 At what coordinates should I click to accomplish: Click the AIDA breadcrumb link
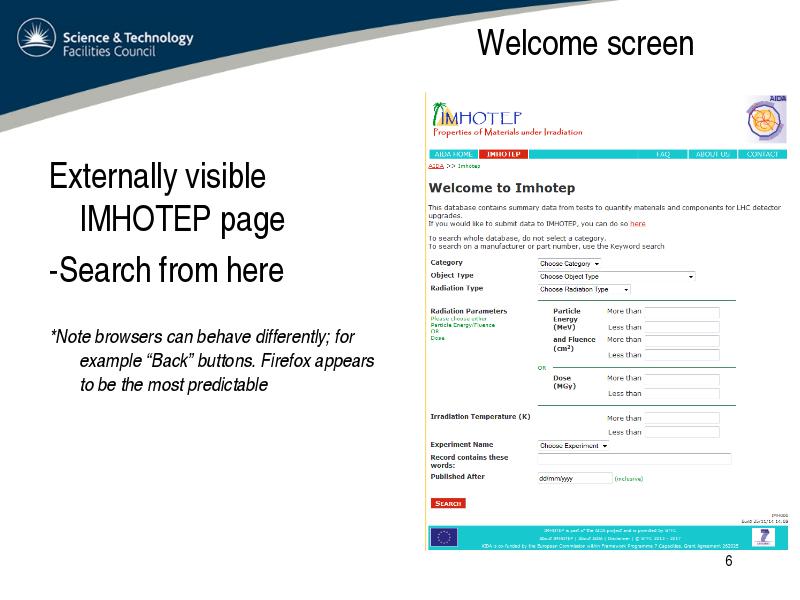436,166
